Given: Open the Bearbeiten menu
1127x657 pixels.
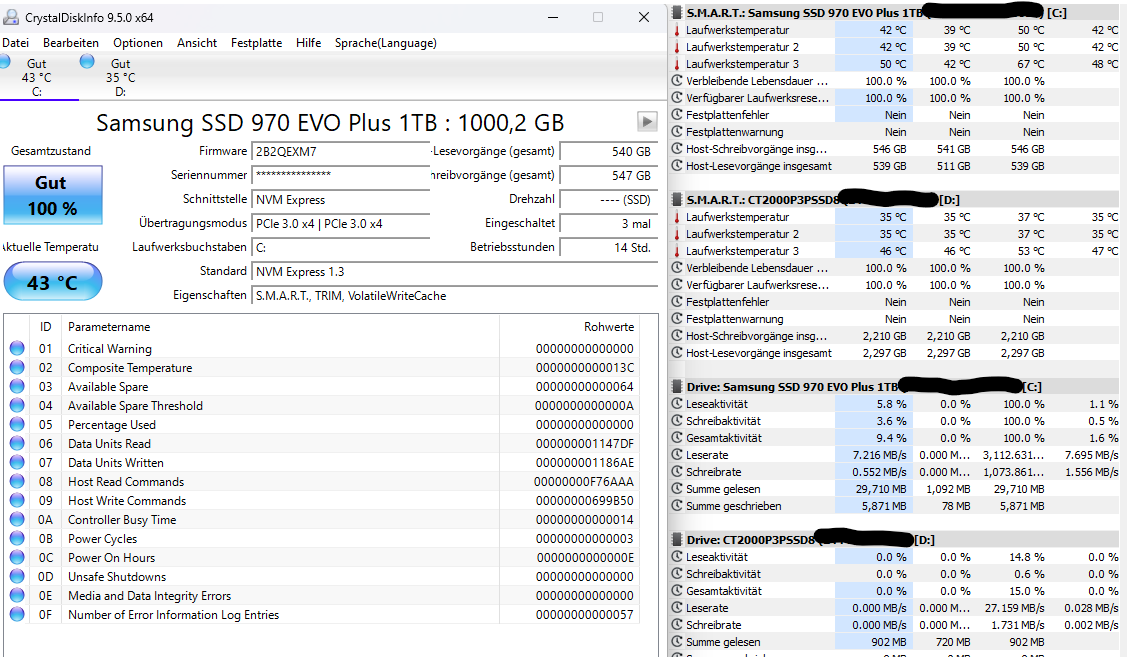Looking at the screenshot, I should (x=70, y=43).
